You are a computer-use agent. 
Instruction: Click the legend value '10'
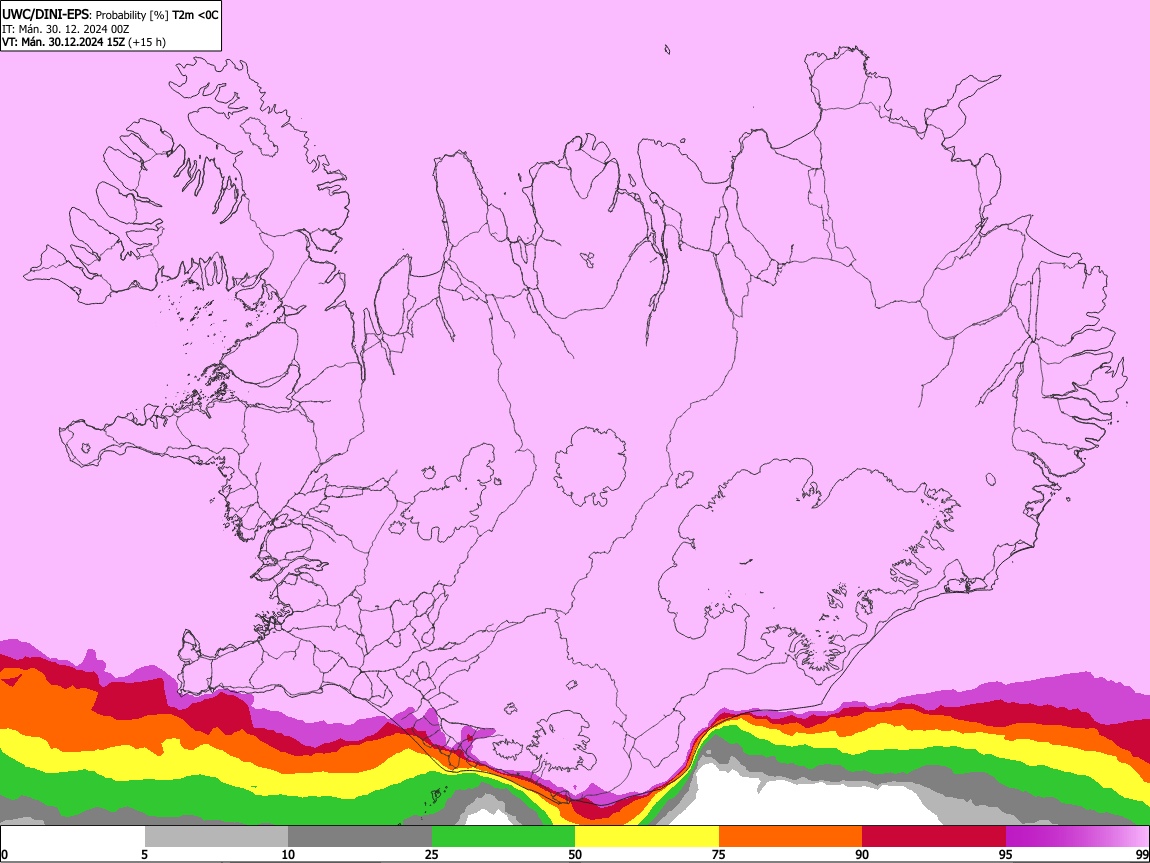[x=288, y=855]
